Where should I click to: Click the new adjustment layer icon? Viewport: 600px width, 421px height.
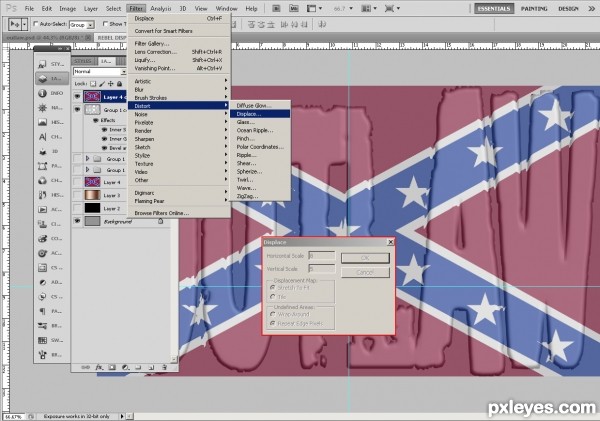coord(125,367)
